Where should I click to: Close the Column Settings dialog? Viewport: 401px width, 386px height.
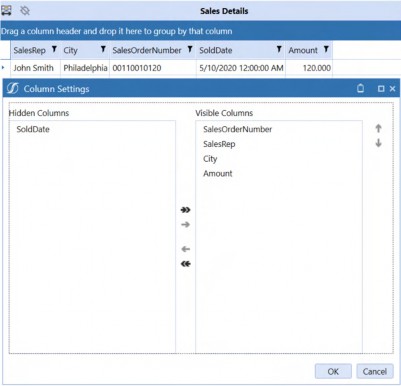pos(392,89)
